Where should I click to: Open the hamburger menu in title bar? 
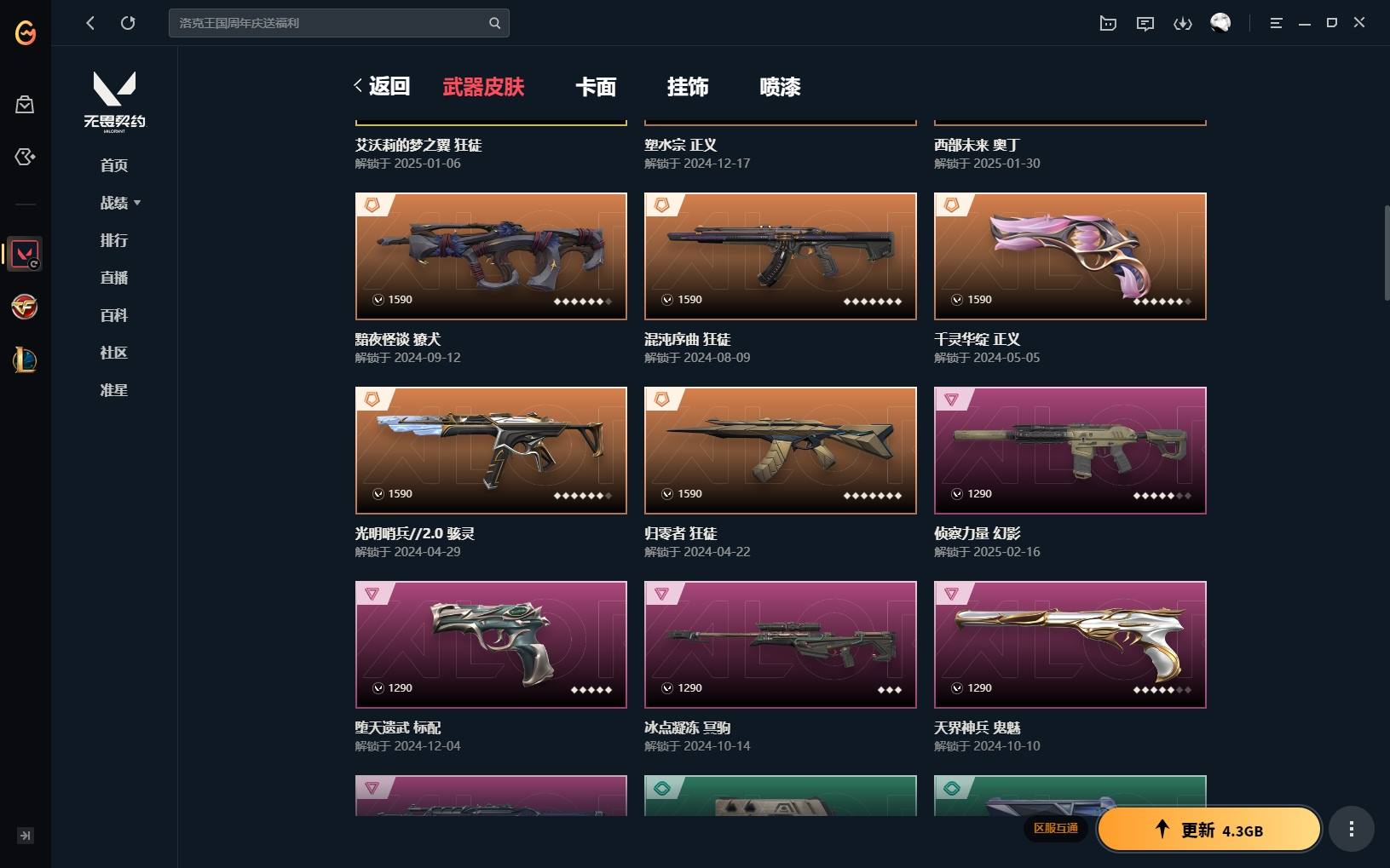tap(1276, 23)
